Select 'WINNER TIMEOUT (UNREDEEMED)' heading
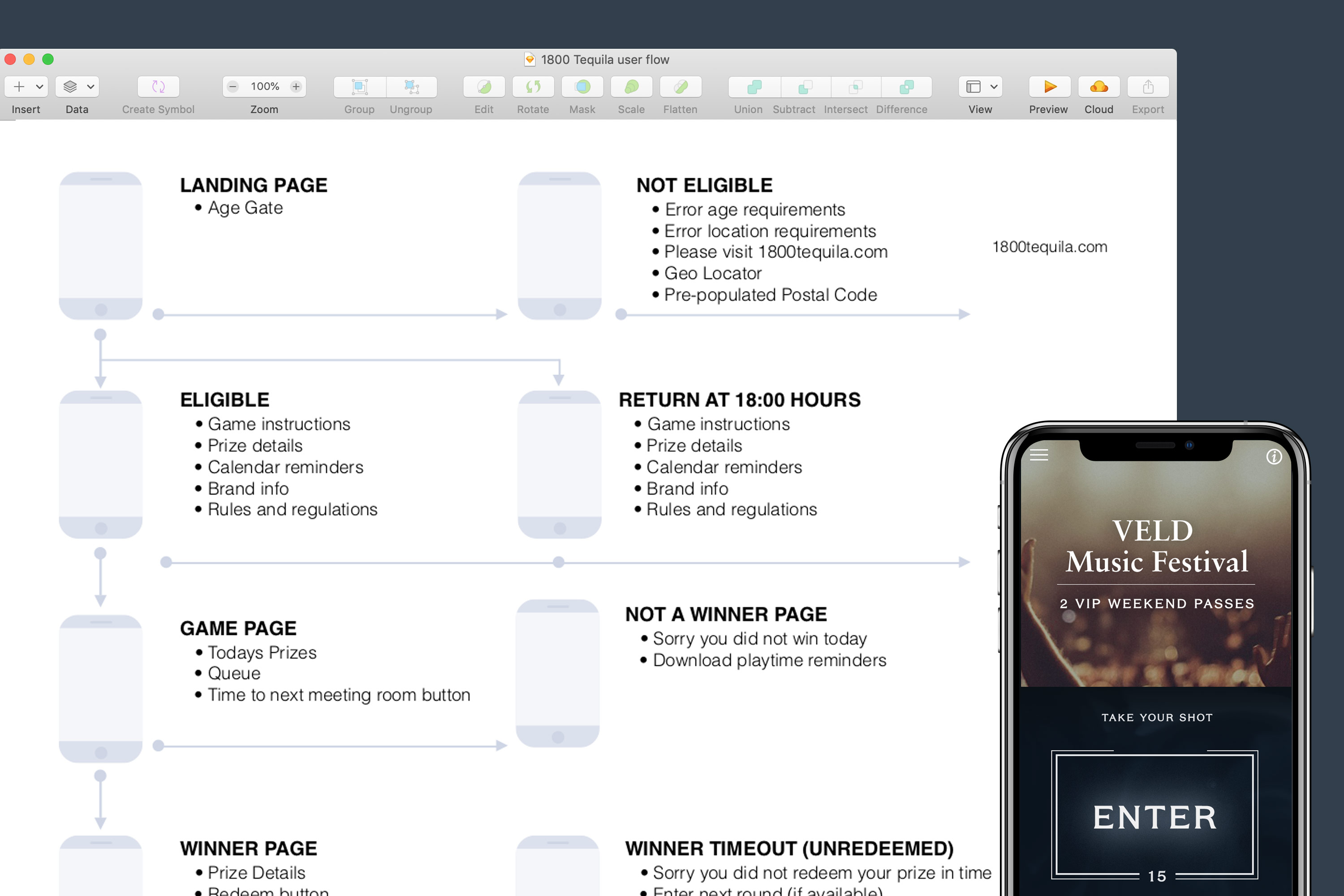Image resolution: width=1344 pixels, height=896 pixels. [x=789, y=849]
